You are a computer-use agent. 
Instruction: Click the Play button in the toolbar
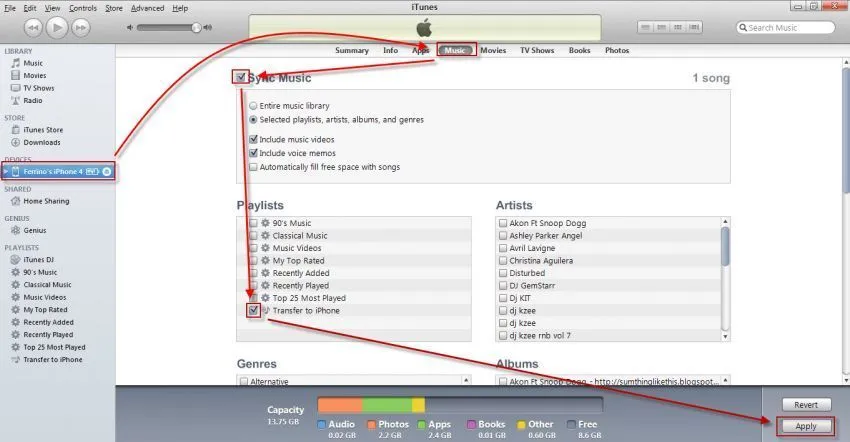pyautogui.click(x=57, y=27)
